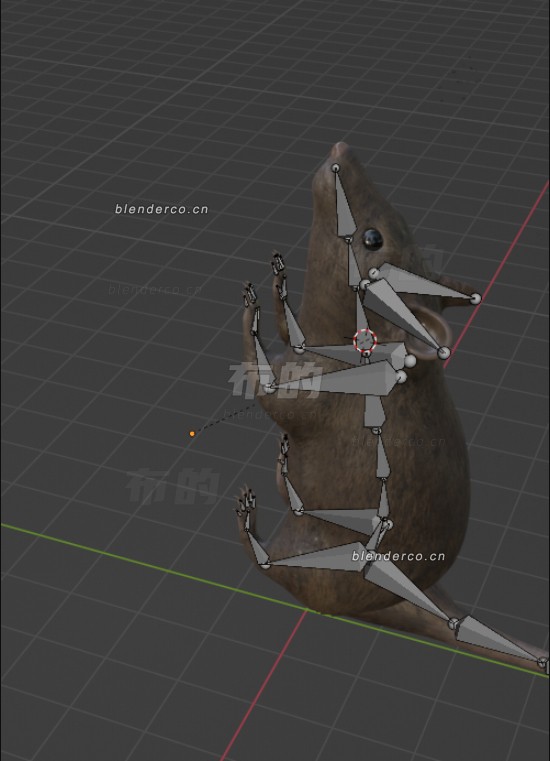Viewport: 550px width, 761px height.
Task: Select the head bone running along the snout
Action: [x=344, y=205]
